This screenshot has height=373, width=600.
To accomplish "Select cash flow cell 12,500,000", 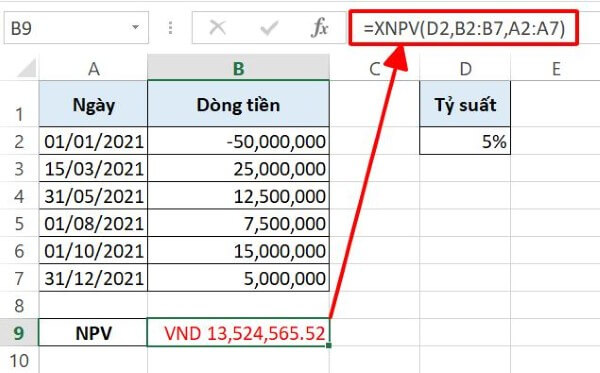I will coord(238,196).
